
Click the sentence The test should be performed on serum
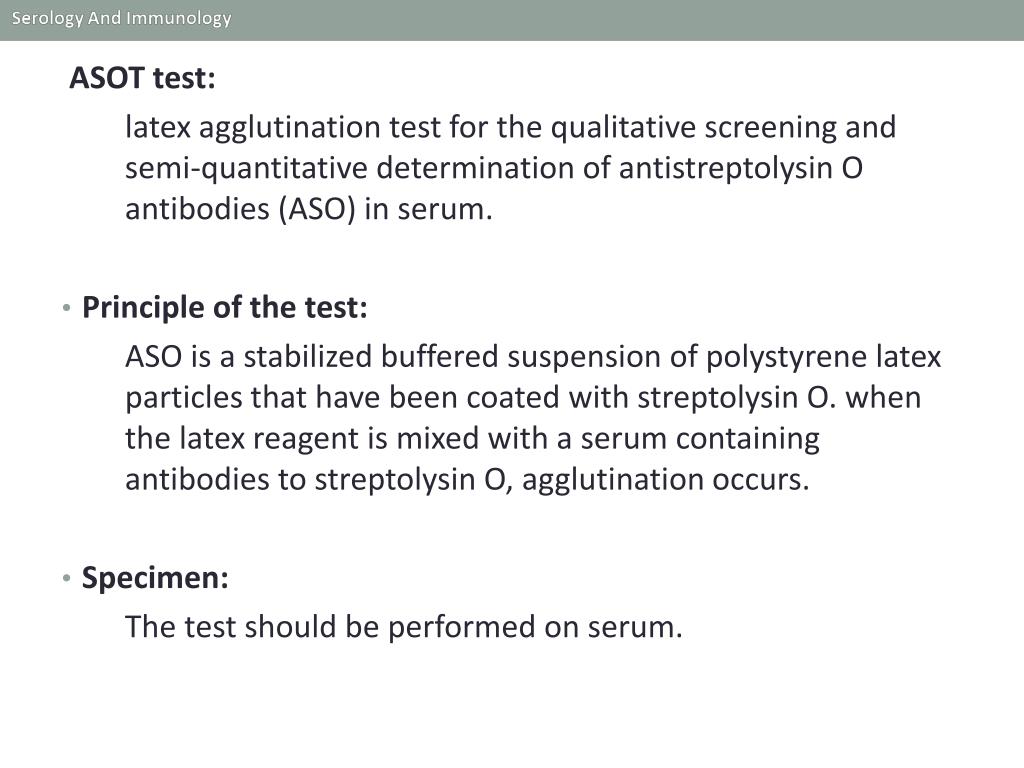click(x=404, y=627)
